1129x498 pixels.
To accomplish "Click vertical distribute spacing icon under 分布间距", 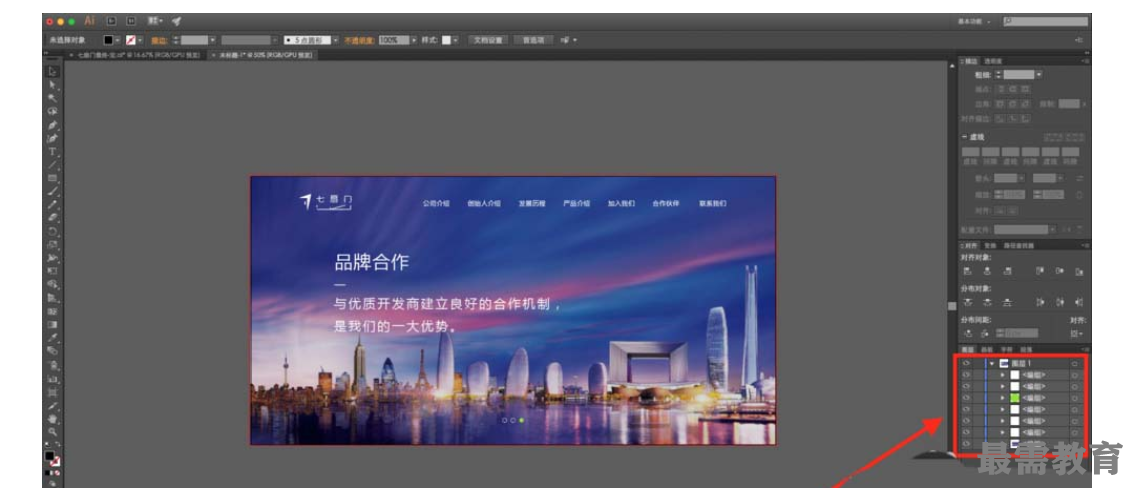I will coord(968,334).
